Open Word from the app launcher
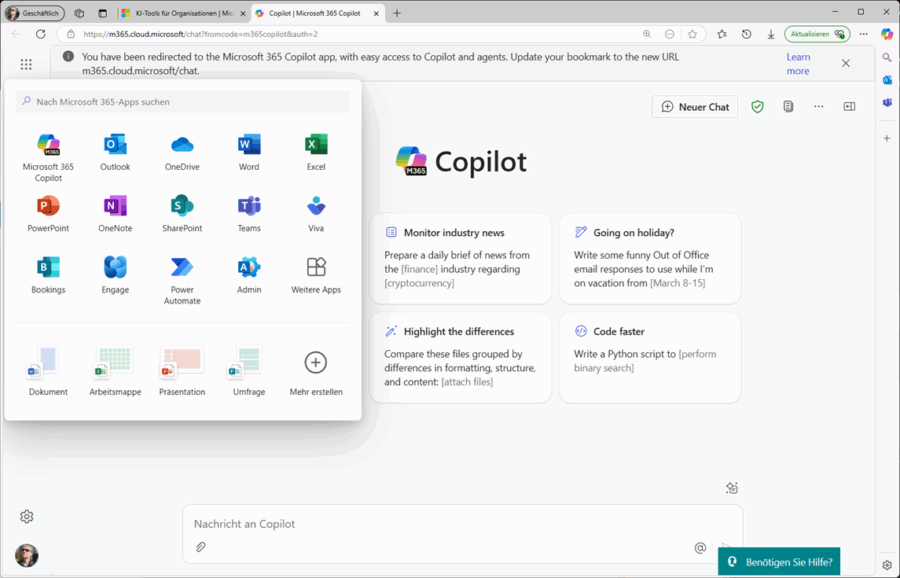This screenshot has width=900, height=578. point(249,153)
